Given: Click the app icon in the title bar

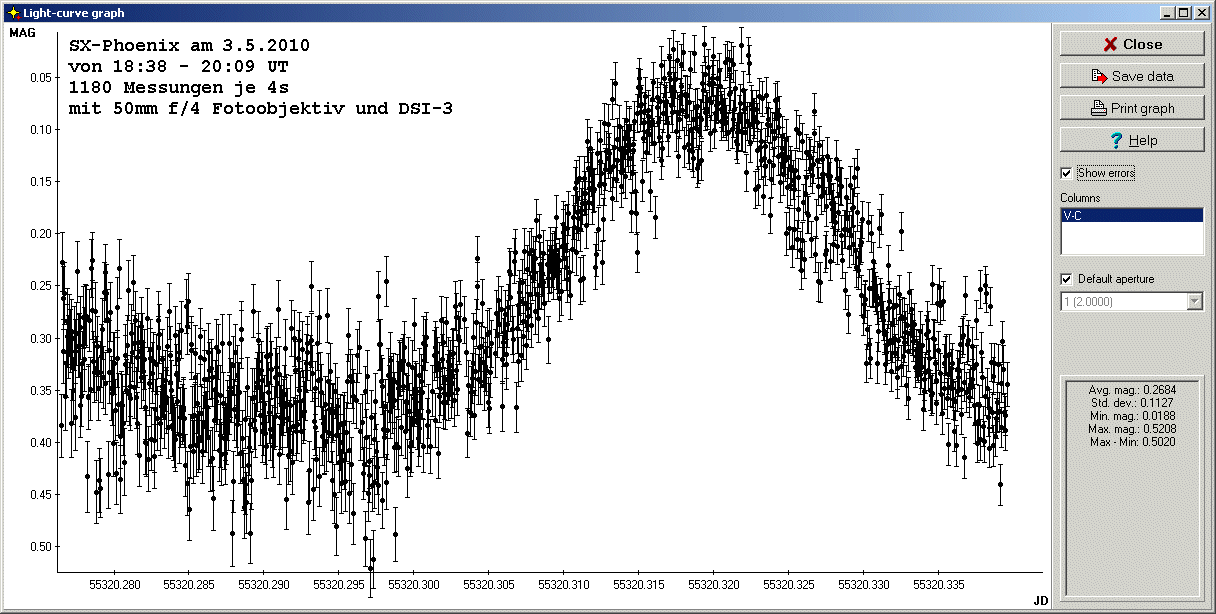Looking at the screenshot, I should tap(12, 12).
